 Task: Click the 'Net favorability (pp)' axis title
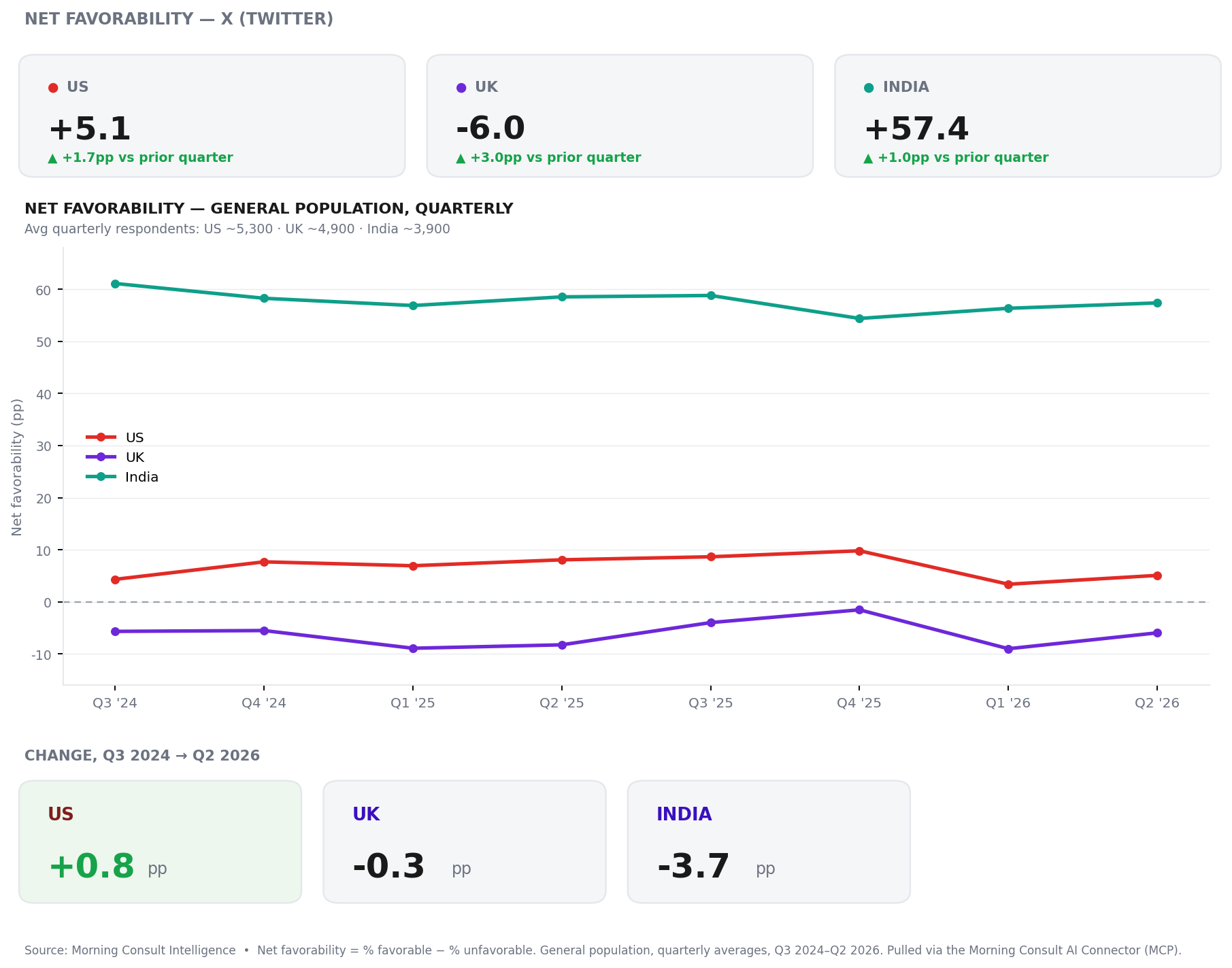coord(17,467)
